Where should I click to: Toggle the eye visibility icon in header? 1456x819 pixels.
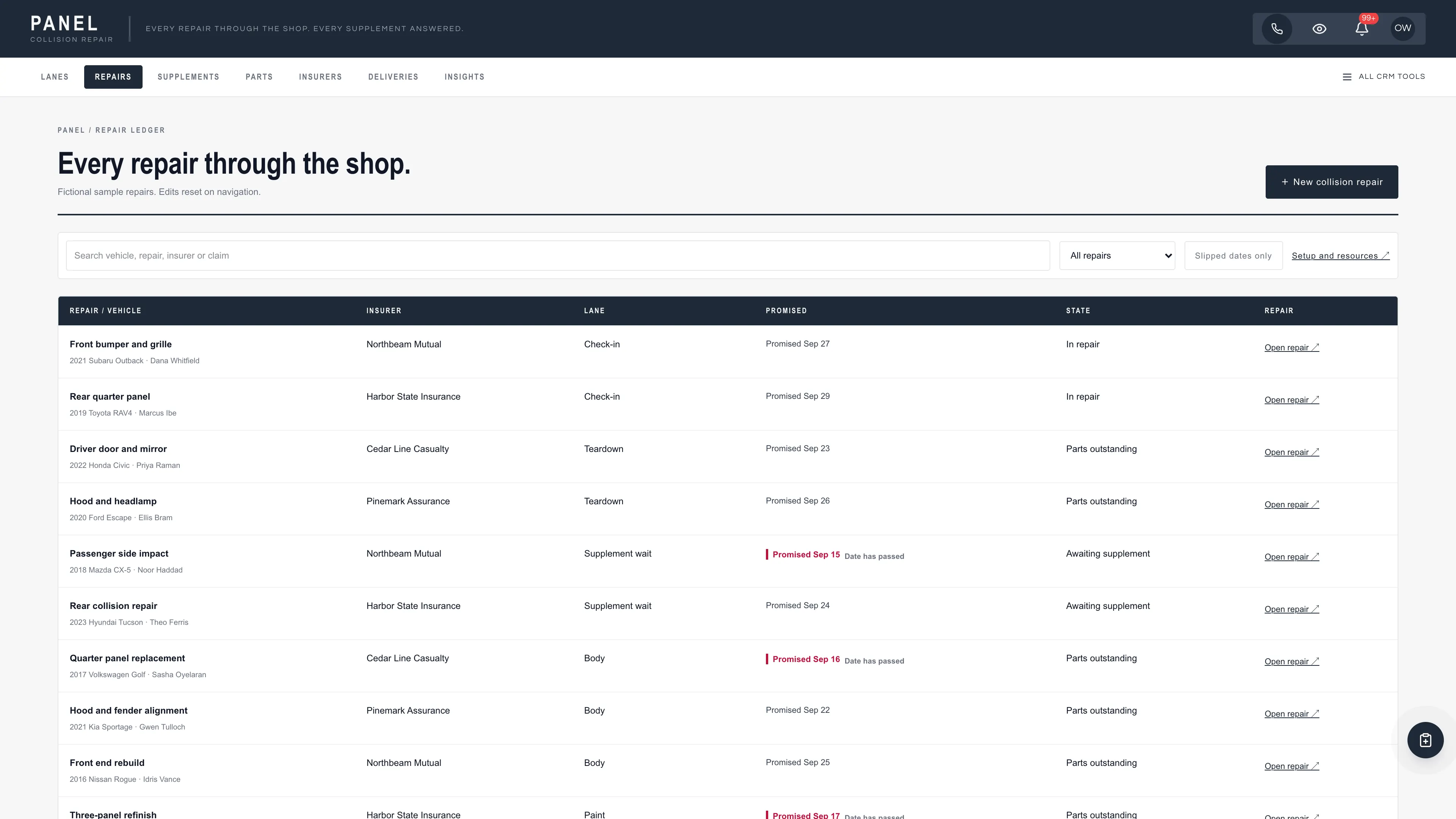tap(1319, 29)
